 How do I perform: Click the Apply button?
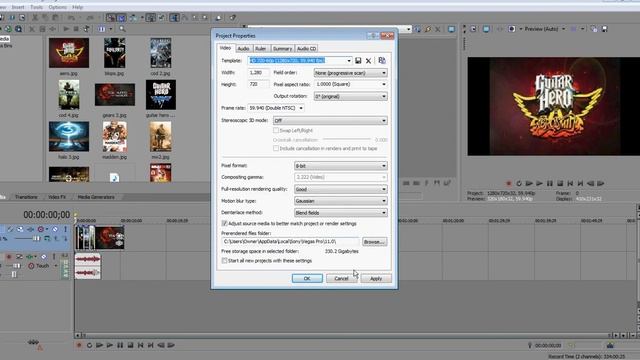pos(376,279)
